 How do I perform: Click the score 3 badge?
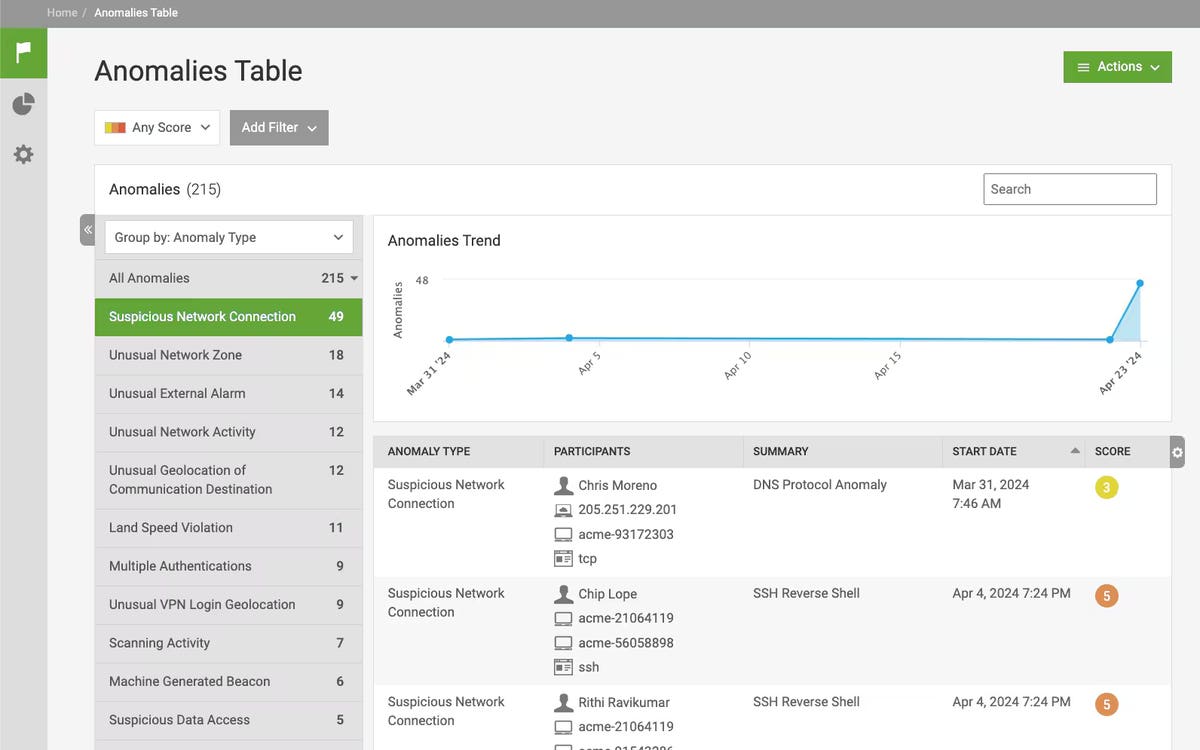pos(1106,488)
